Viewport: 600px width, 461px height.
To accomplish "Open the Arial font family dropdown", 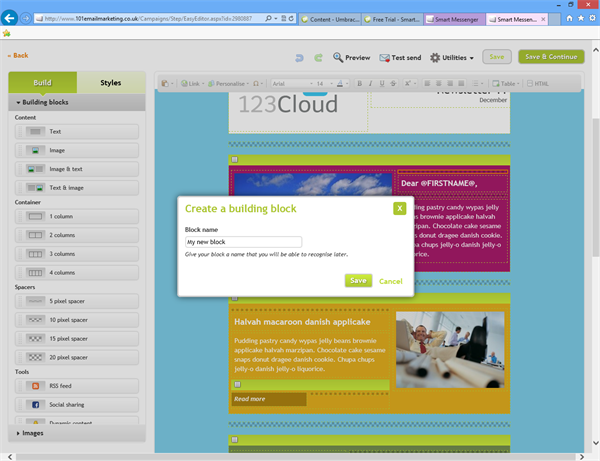I will tap(292, 83).
